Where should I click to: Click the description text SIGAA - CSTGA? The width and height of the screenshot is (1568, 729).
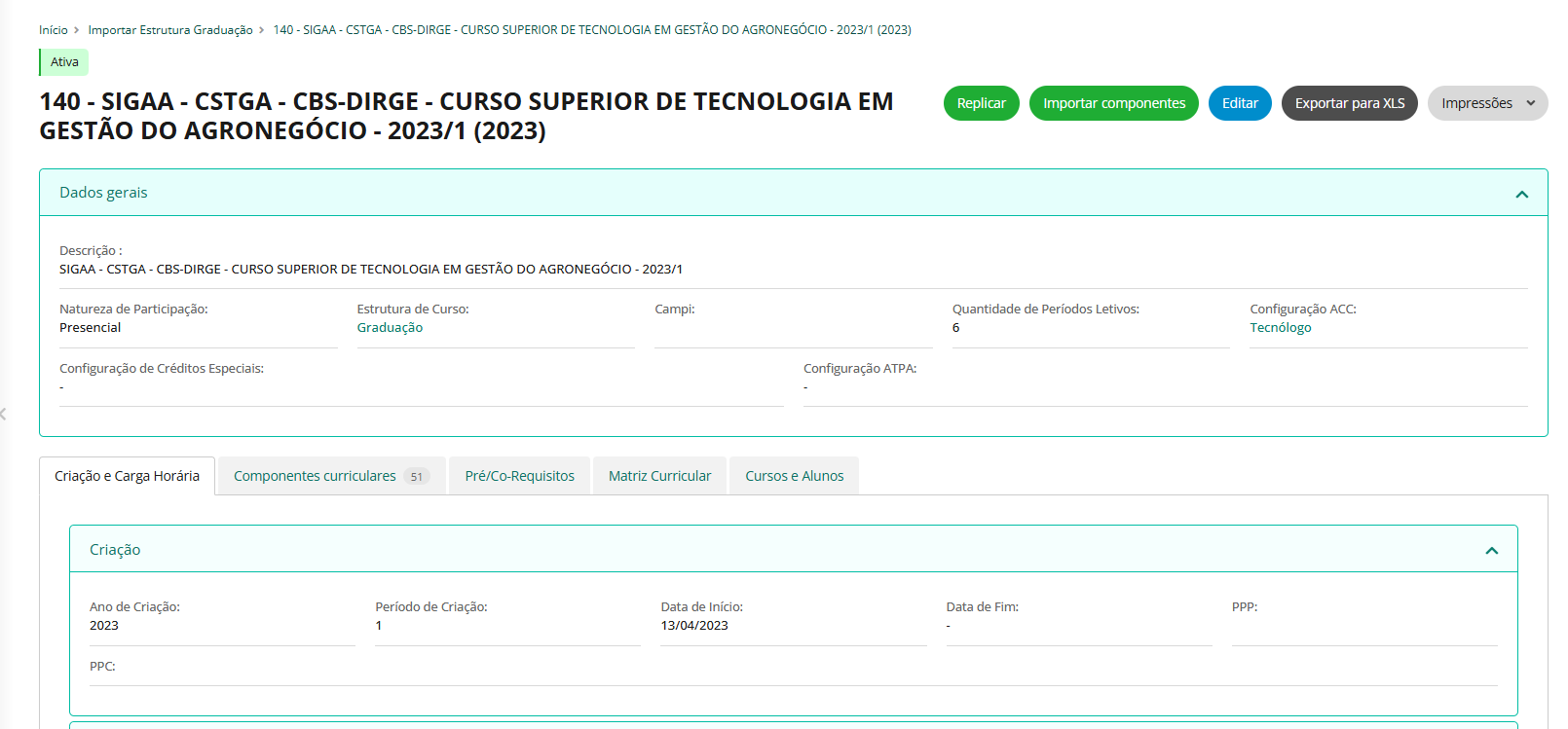pyautogui.click(x=371, y=270)
